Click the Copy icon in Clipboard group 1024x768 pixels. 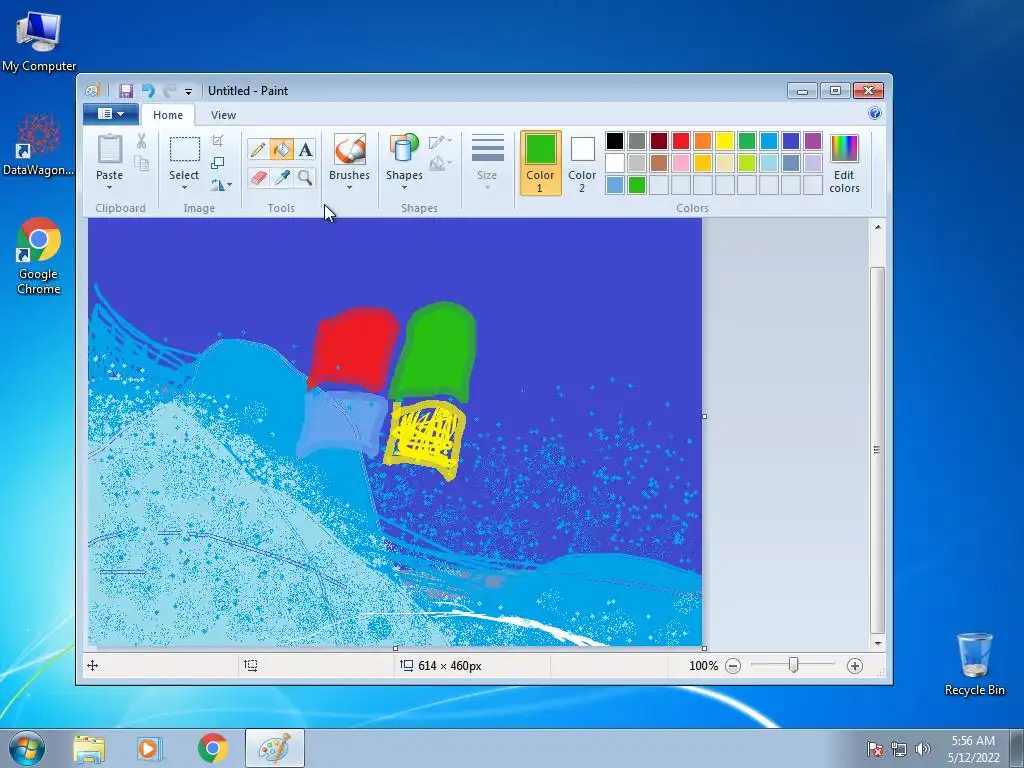click(x=141, y=163)
